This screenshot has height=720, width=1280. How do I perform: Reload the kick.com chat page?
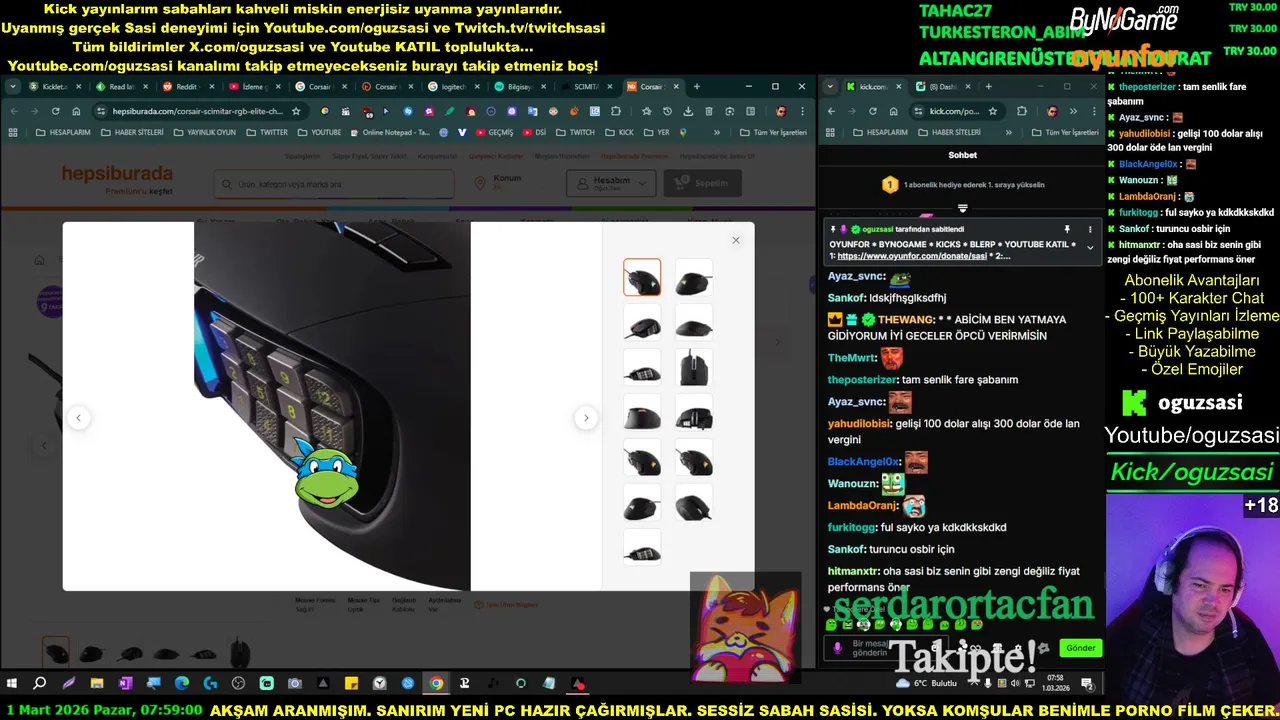pos(872,111)
